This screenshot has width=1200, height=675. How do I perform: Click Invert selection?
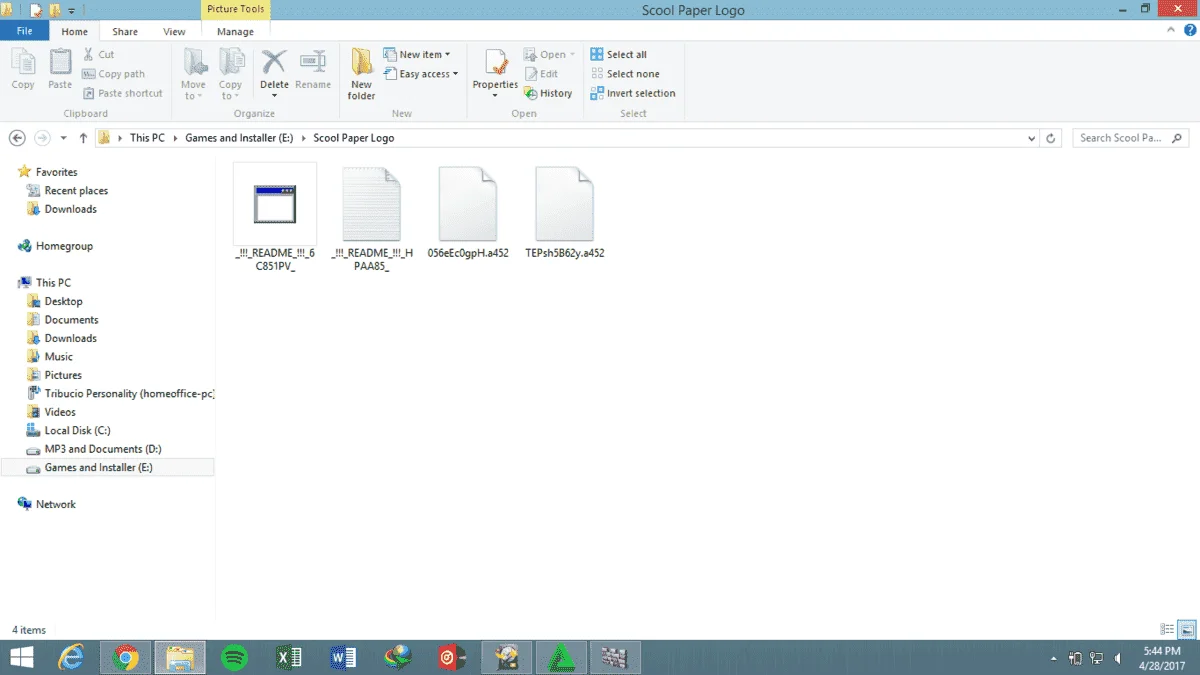(633, 93)
